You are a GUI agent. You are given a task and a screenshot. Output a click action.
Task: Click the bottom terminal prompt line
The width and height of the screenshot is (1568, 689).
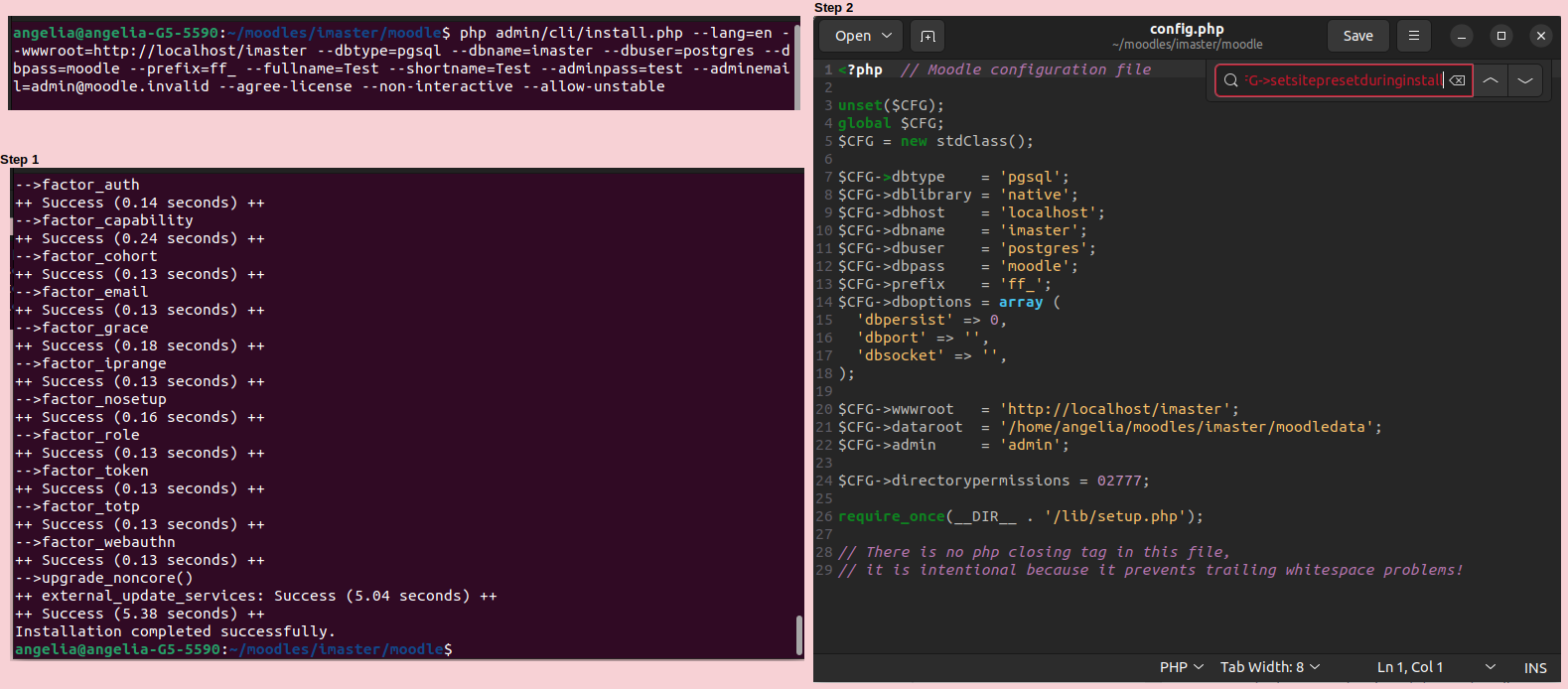[233, 649]
